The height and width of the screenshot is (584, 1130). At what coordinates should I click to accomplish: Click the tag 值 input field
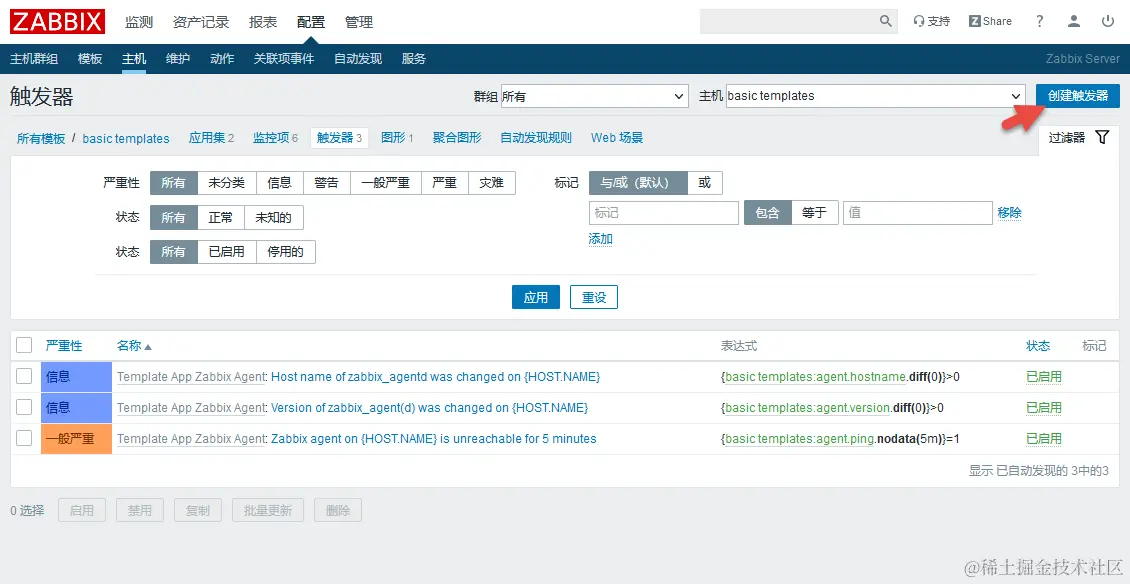point(917,212)
